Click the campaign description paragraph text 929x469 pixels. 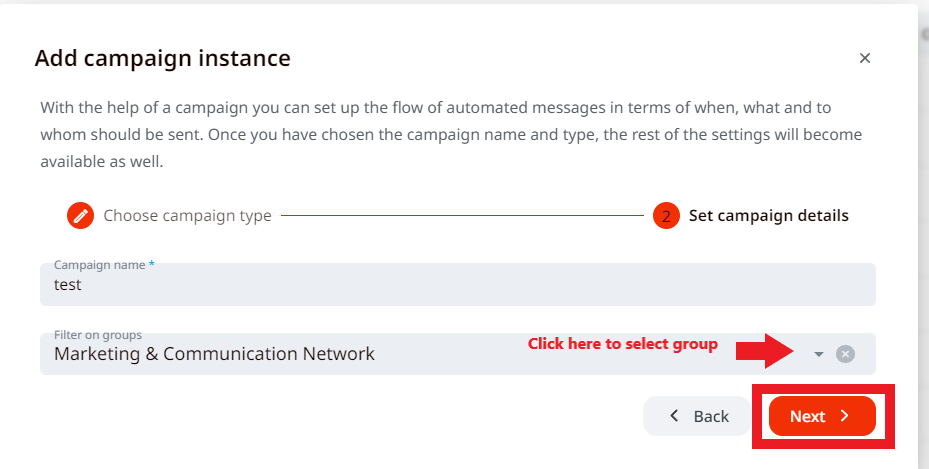click(x=450, y=134)
